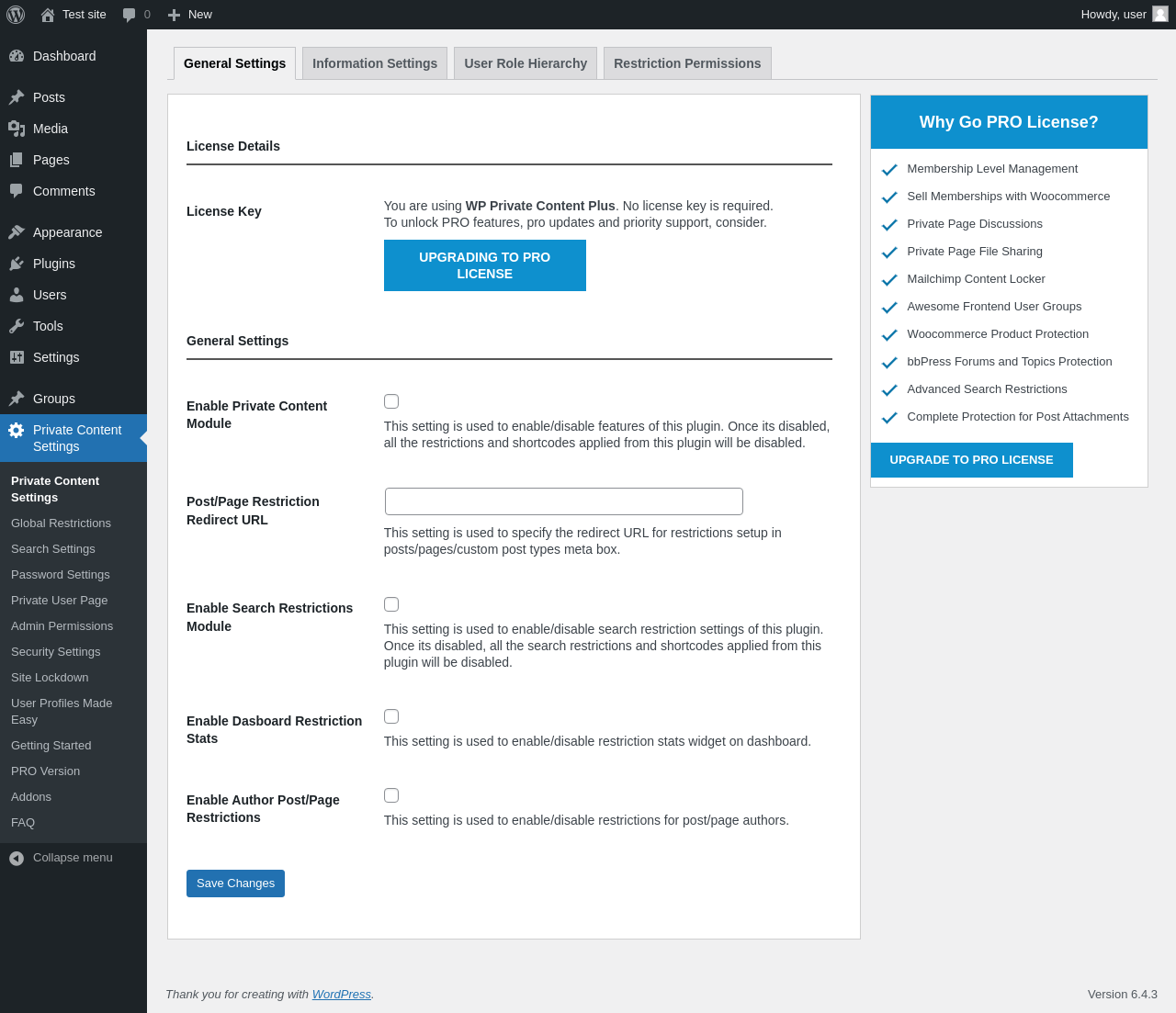
Task: Open Test site link in admin bar
Action: click(x=85, y=15)
